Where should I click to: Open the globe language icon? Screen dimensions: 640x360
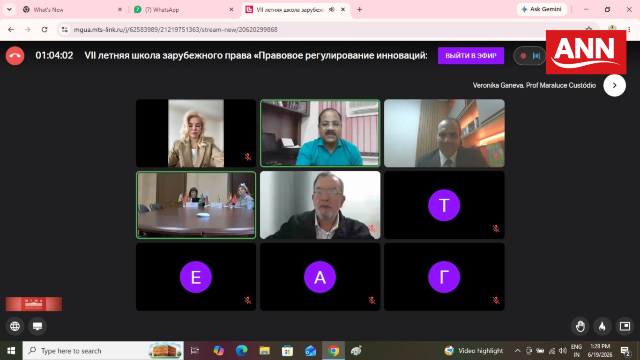point(15,326)
